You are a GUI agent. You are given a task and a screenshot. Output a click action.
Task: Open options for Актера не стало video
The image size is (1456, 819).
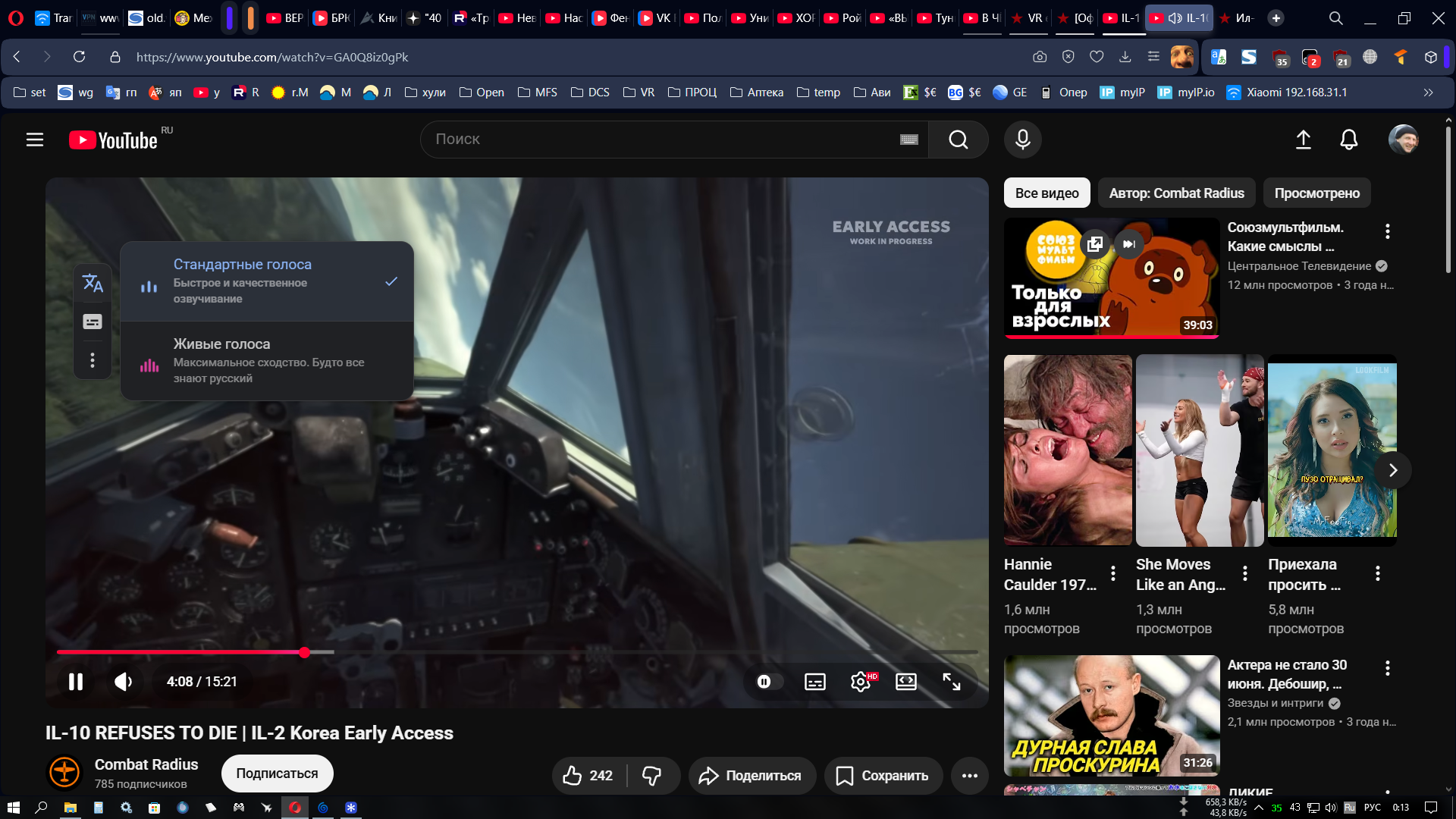pos(1387,668)
